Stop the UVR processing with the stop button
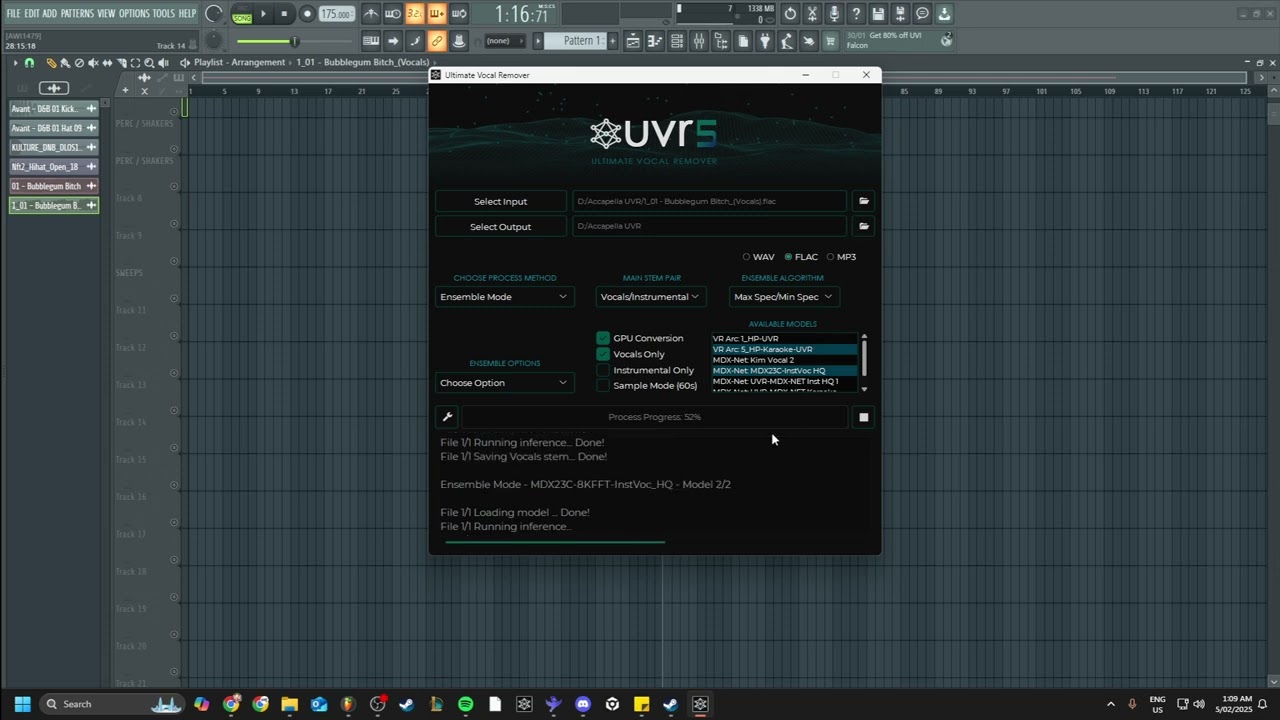This screenshot has width=1280, height=720. coord(864,417)
